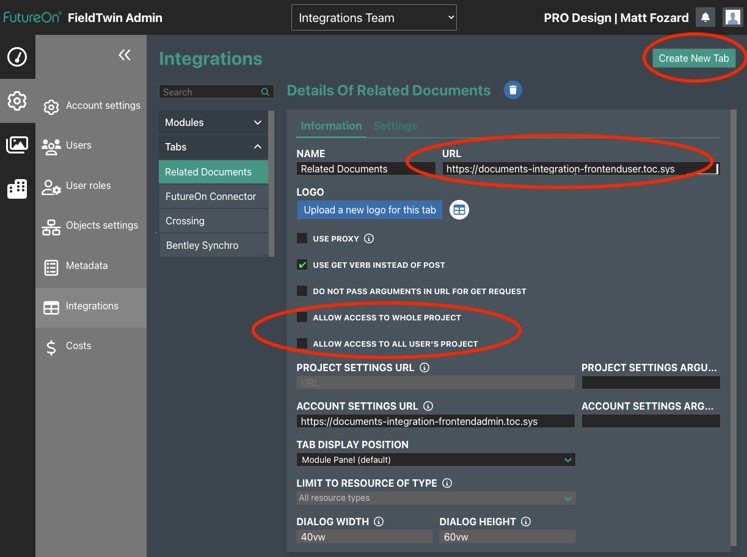
Task: Open the dashboard gauge icon in the rail
Action: [x=17, y=57]
